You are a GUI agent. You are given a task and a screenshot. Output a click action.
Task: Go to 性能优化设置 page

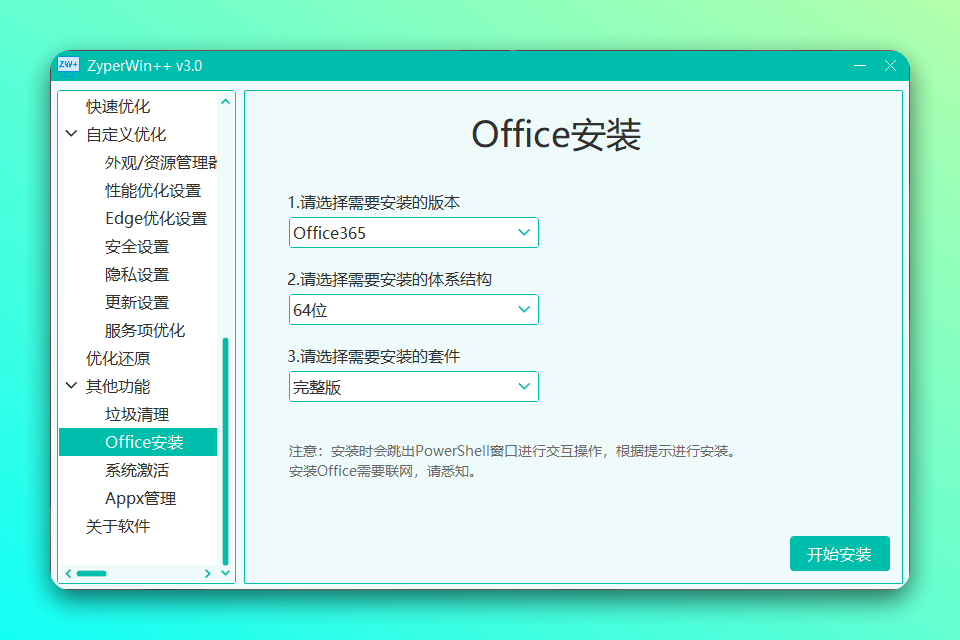coord(153,190)
